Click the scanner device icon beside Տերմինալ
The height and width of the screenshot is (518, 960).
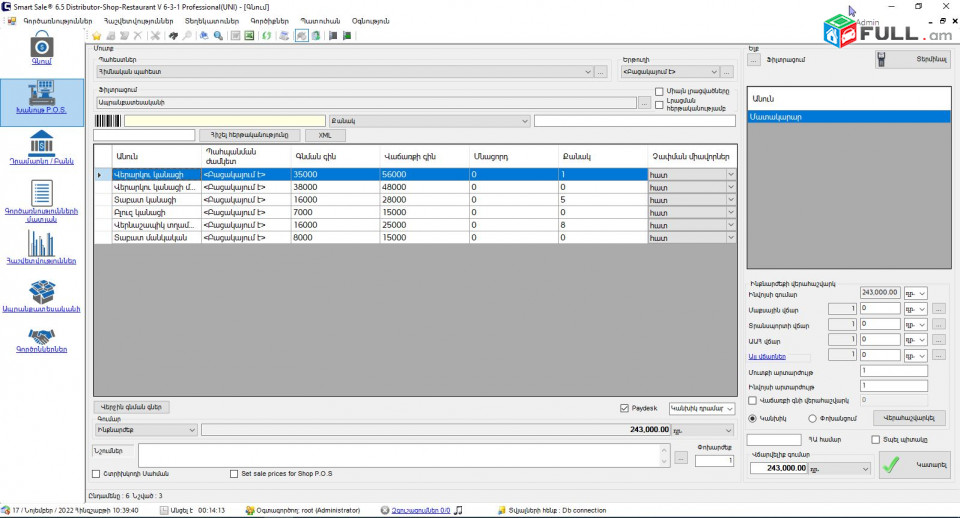881,59
